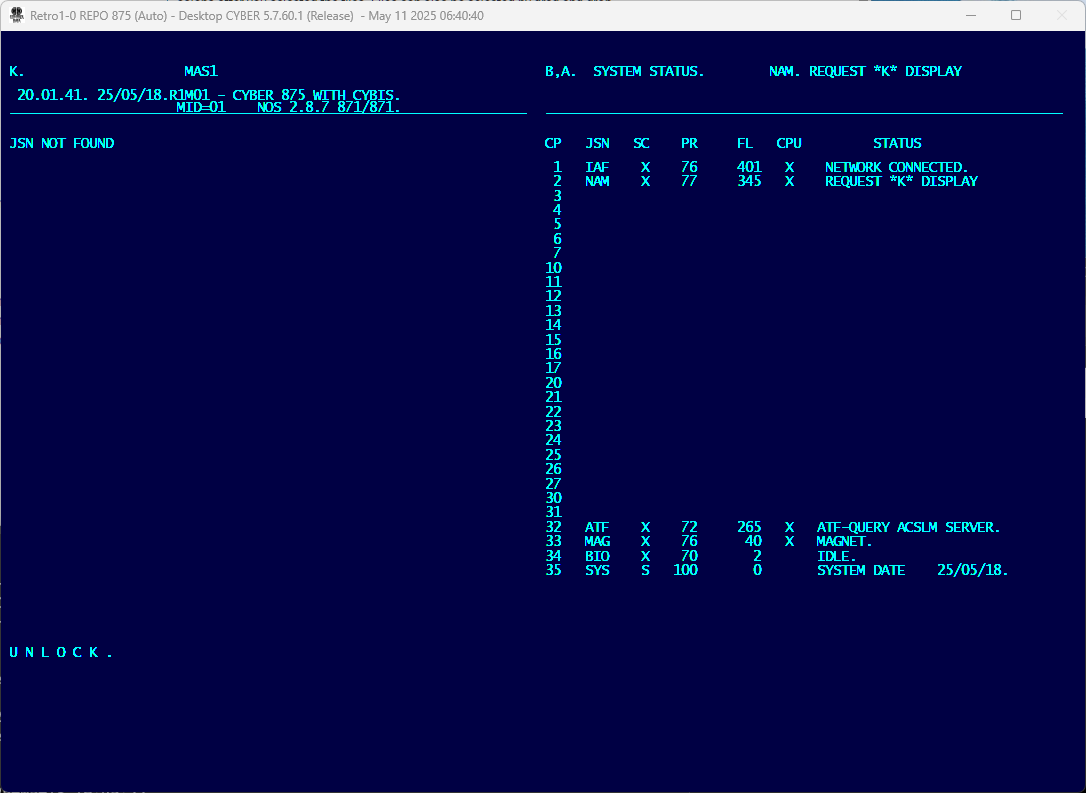The width and height of the screenshot is (1086, 793).
Task: Click the SYS job entry at control point 35
Action: point(597,571)
